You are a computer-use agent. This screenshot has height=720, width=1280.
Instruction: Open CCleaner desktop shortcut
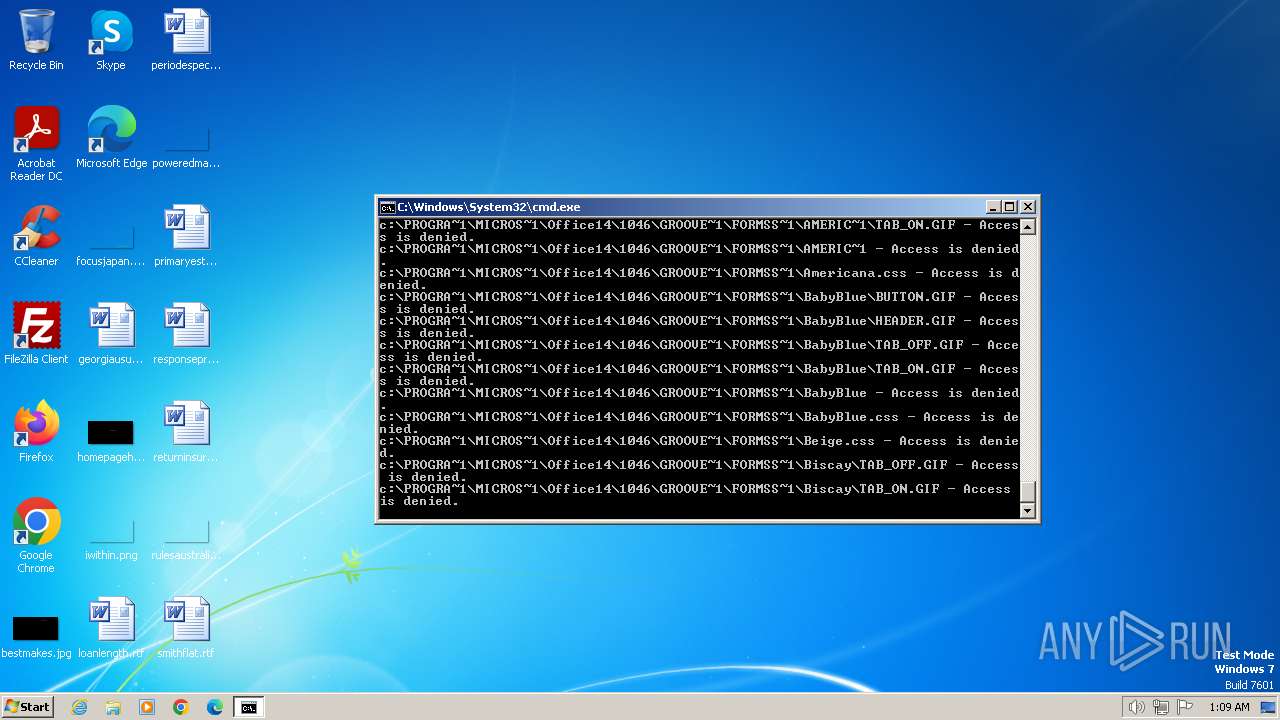click(36, 236)
